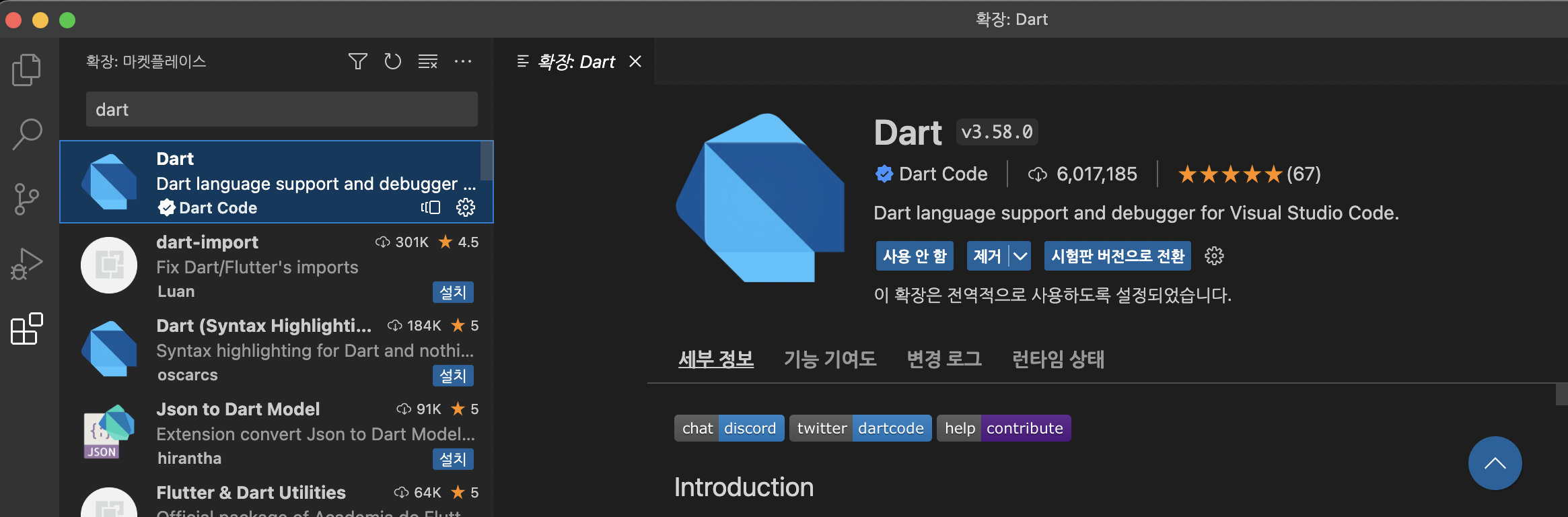Viewport: 1568px width, 517px height.
Task: Open the Explorer view in activity bar
Action: tap(27, 69)
